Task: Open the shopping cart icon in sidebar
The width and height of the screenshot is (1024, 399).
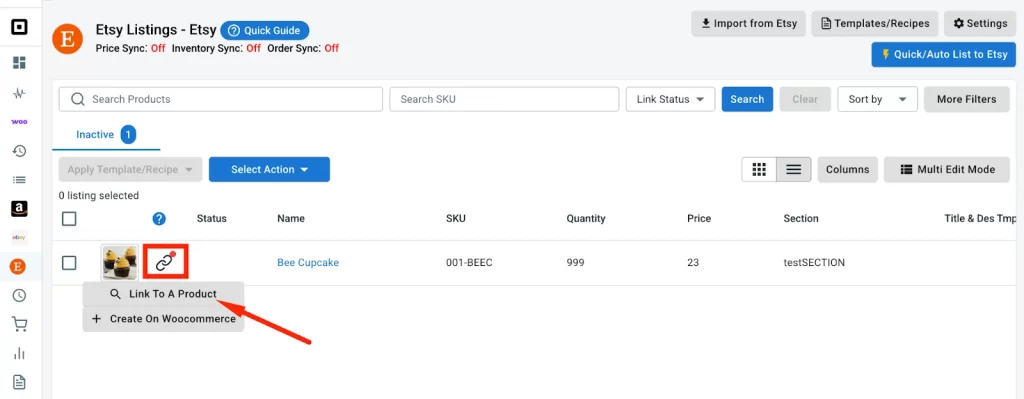Action: pyautogui.click(x=20, y=325)
